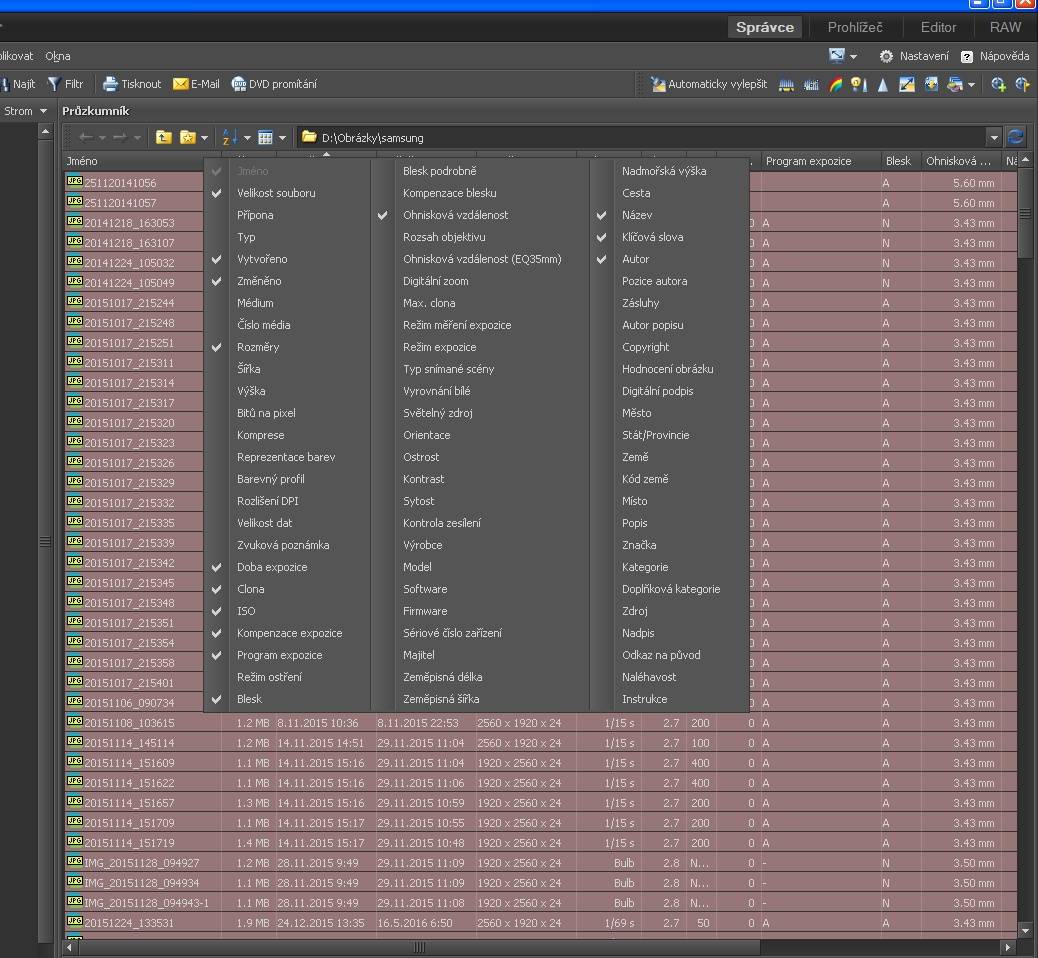Open the favorite folders dropdown arrow
The width and height of the screenshot is (1038, 958).
tap(205, 138)
